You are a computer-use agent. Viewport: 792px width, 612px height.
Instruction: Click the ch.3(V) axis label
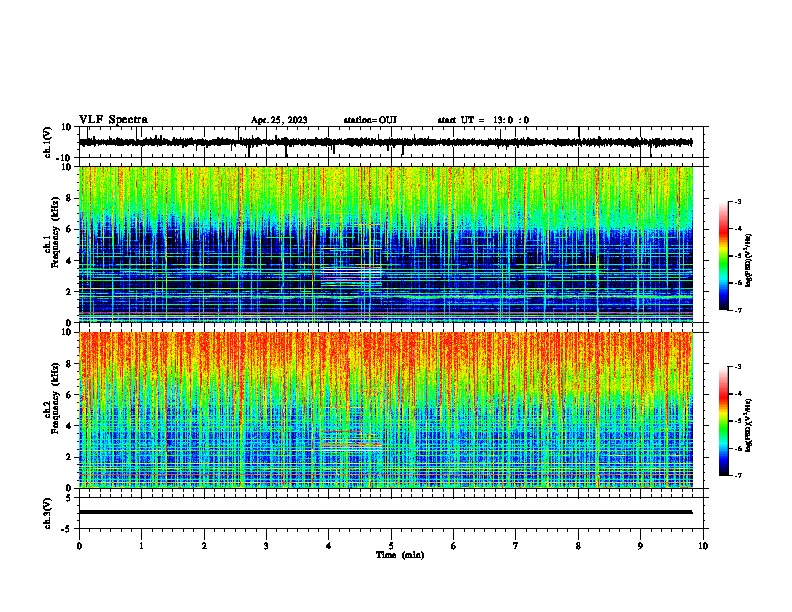[47, 513]
